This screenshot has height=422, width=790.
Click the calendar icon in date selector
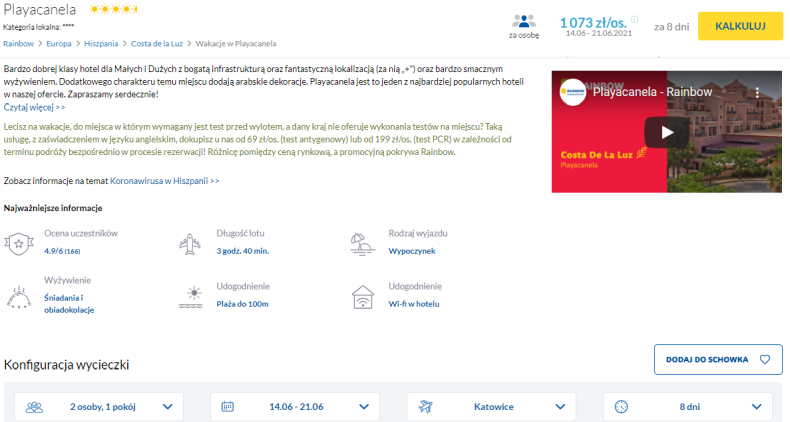click(228, 406)
